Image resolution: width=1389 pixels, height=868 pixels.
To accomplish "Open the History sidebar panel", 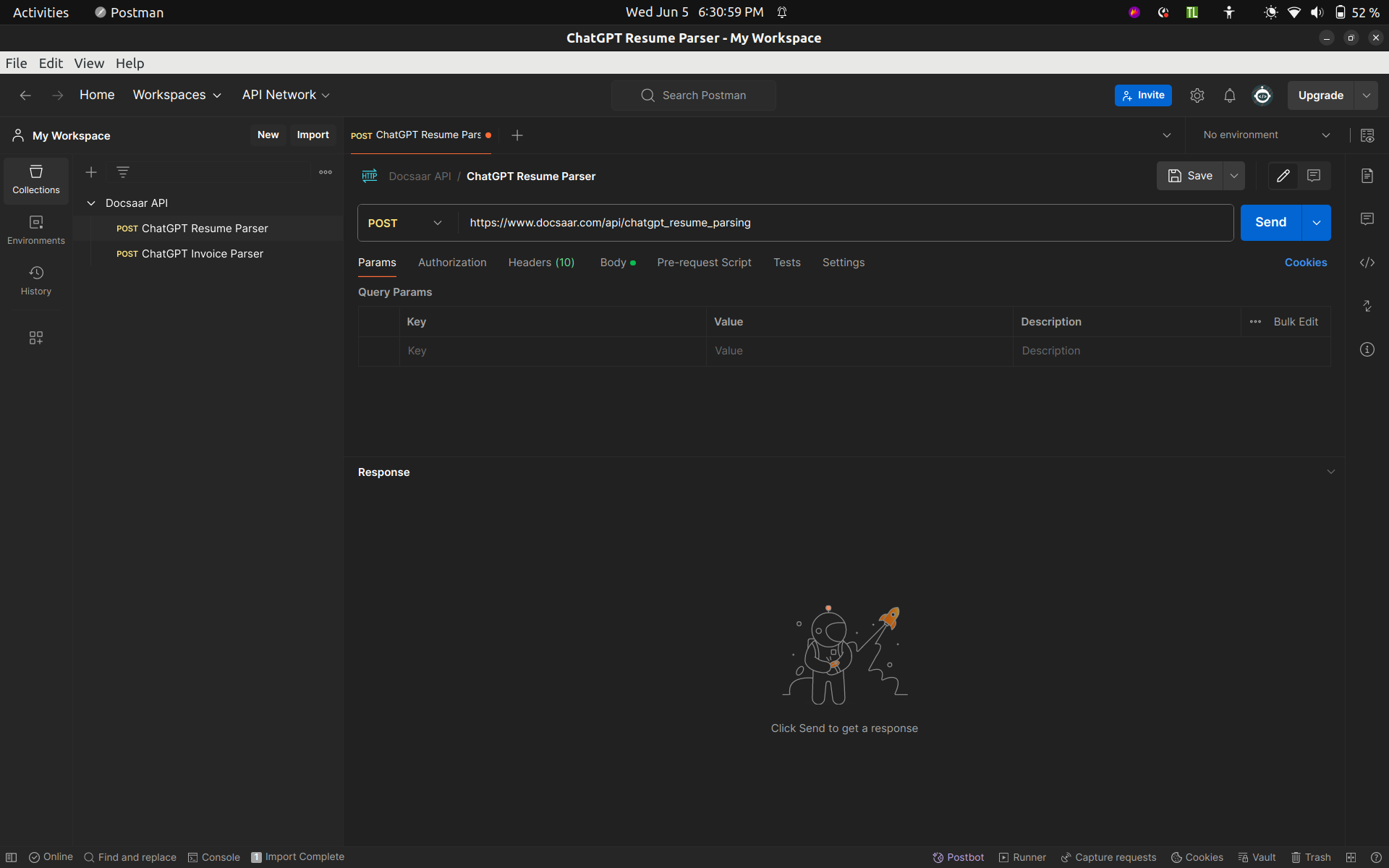I will point(36,281).
